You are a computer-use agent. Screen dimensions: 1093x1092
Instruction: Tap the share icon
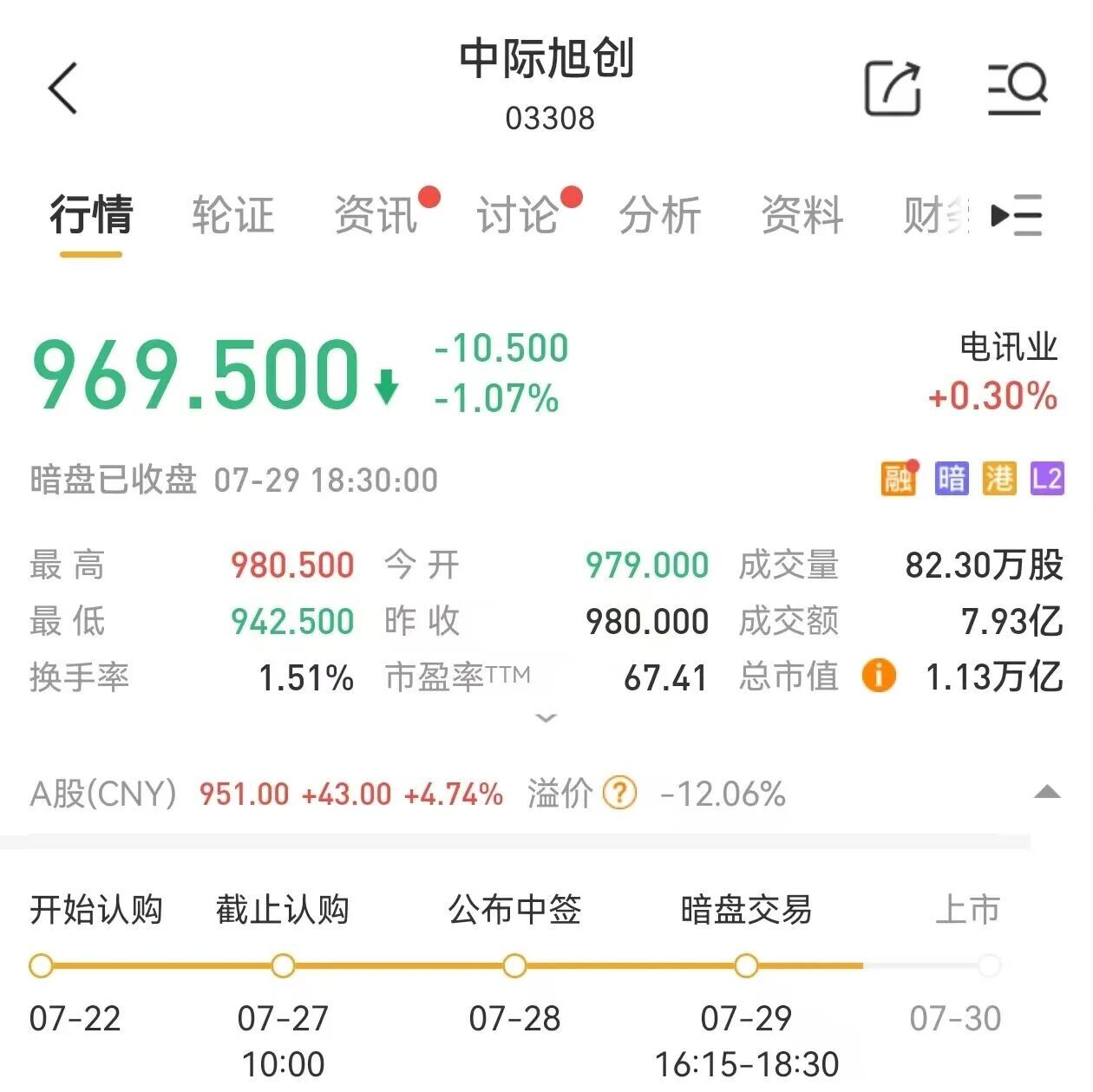893,88
